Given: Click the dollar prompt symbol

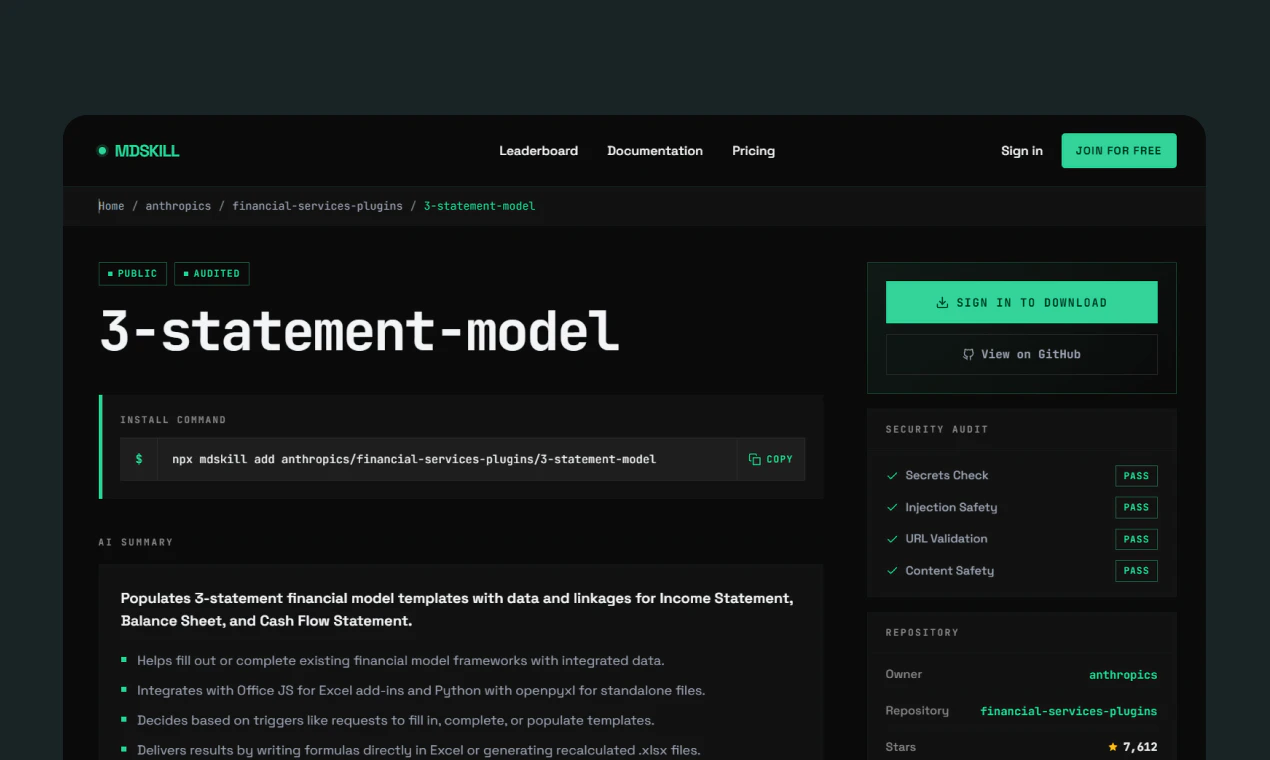Looking at the screenshot, I should tap(139, 459).
